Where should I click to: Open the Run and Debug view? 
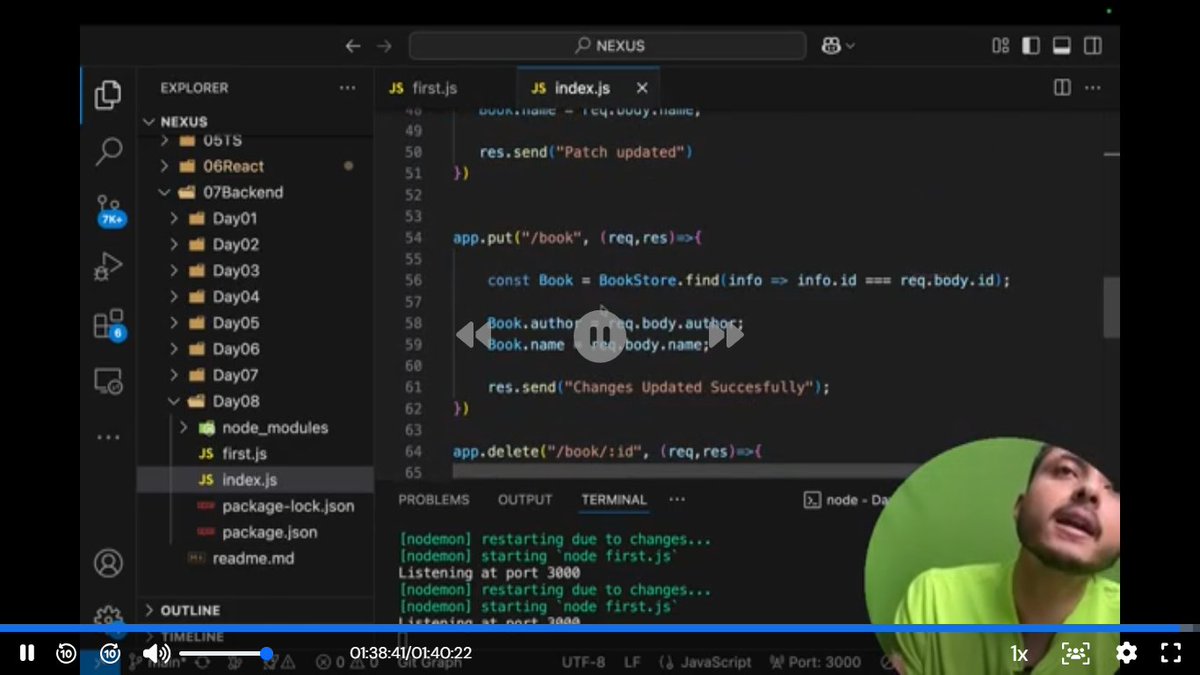pos(108,266)
